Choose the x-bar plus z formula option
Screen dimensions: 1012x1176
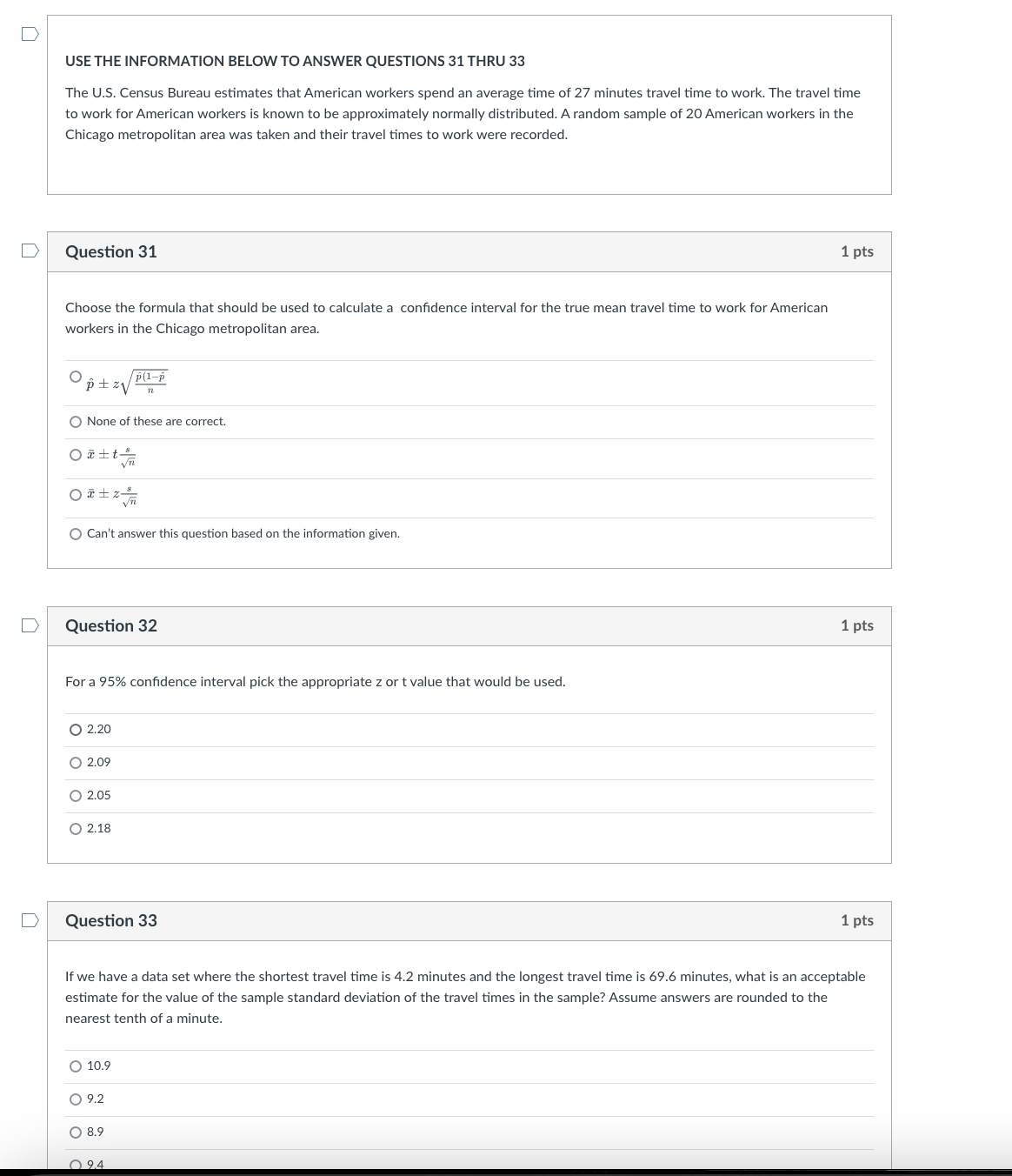tap(76, 494)
